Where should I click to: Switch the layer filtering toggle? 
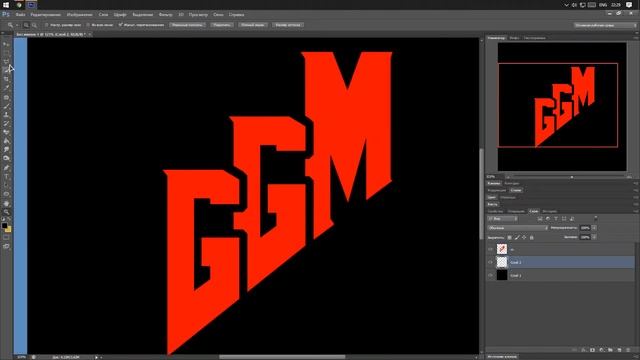(x=596, y=219)
